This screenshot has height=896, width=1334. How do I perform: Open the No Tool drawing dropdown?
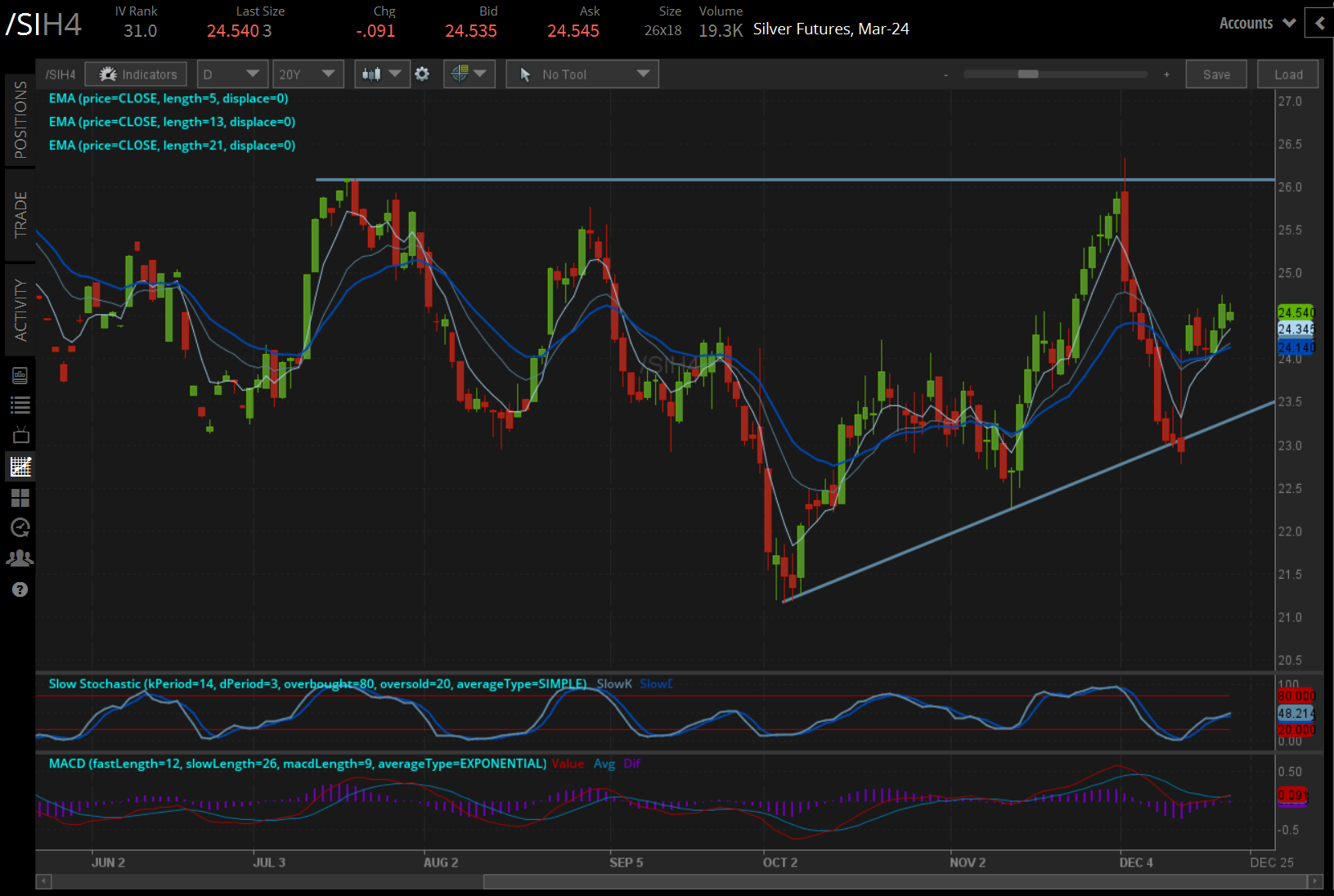tap(582, 74)
